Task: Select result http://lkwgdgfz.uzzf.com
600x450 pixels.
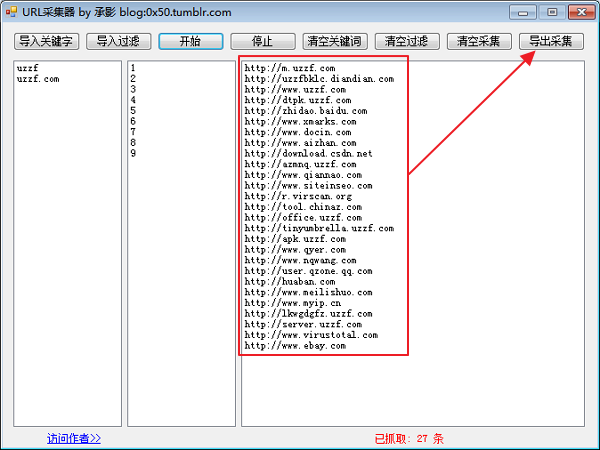Action: click(309, 314)
